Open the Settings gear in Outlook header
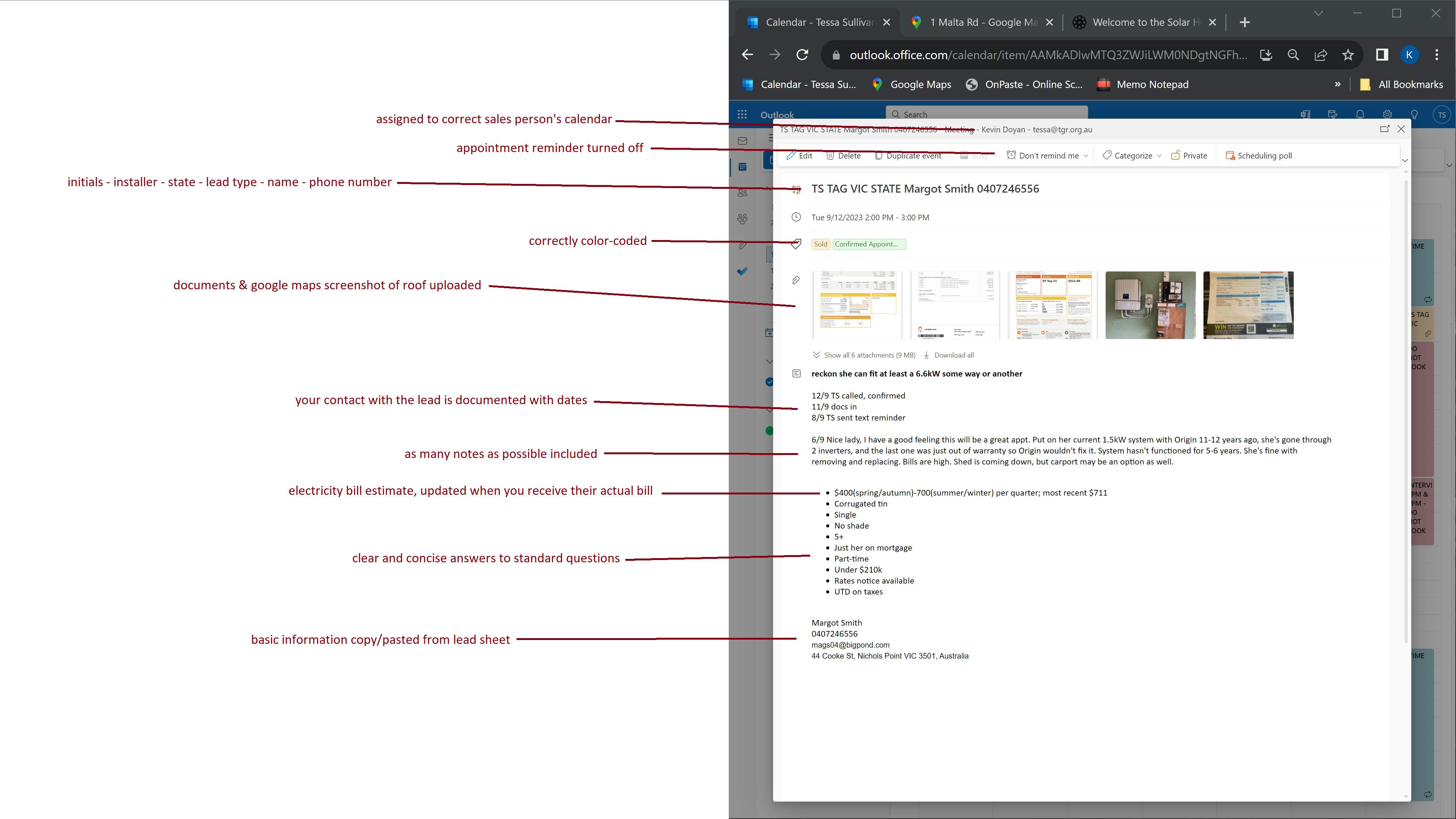The width and height of the screenshot is (1456, 819). tap(1387, 114)
